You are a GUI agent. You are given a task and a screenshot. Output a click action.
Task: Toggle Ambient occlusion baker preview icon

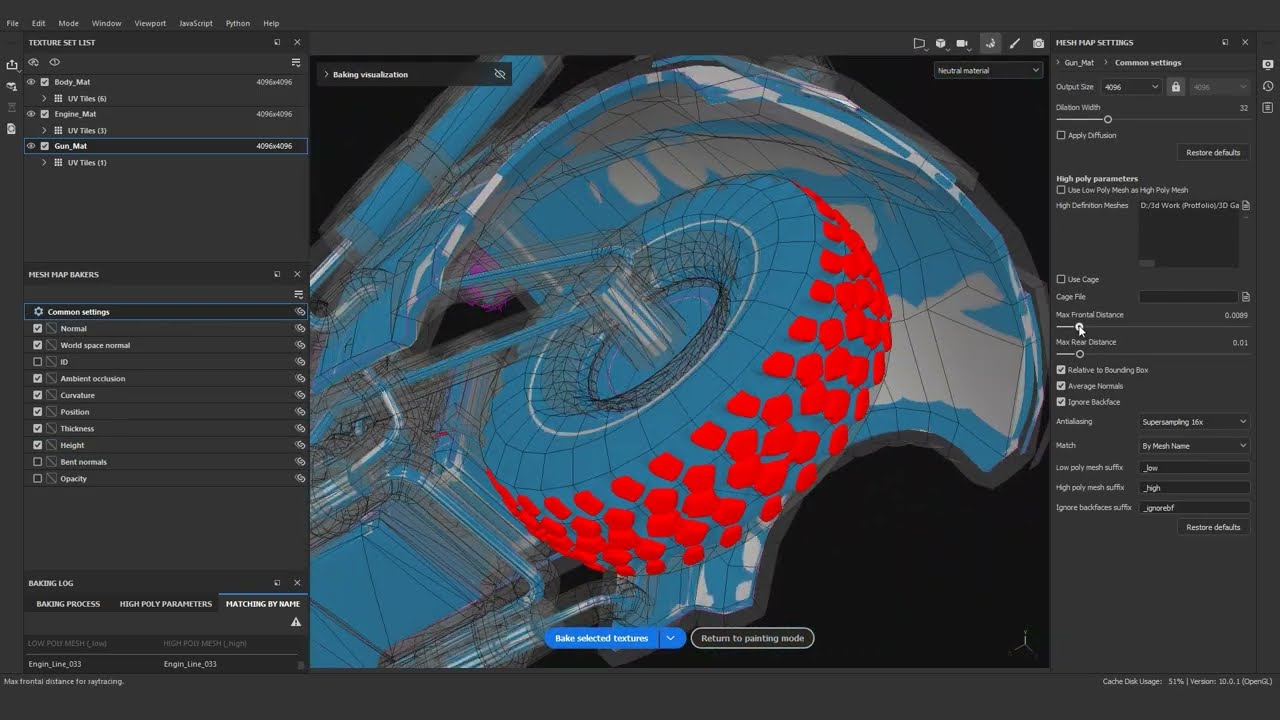click(299, 378)
